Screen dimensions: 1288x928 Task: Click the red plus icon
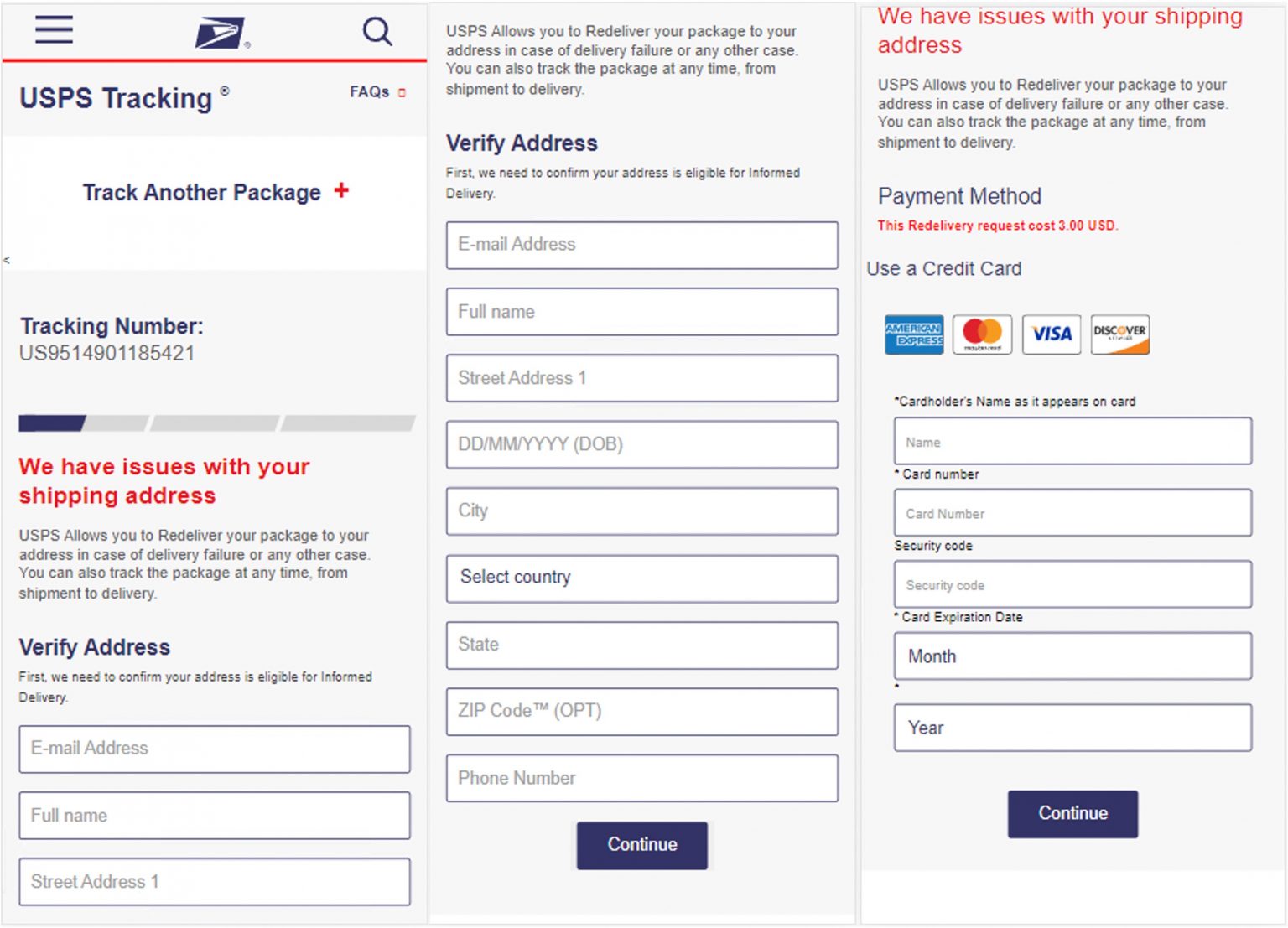[x=341, y=190]
